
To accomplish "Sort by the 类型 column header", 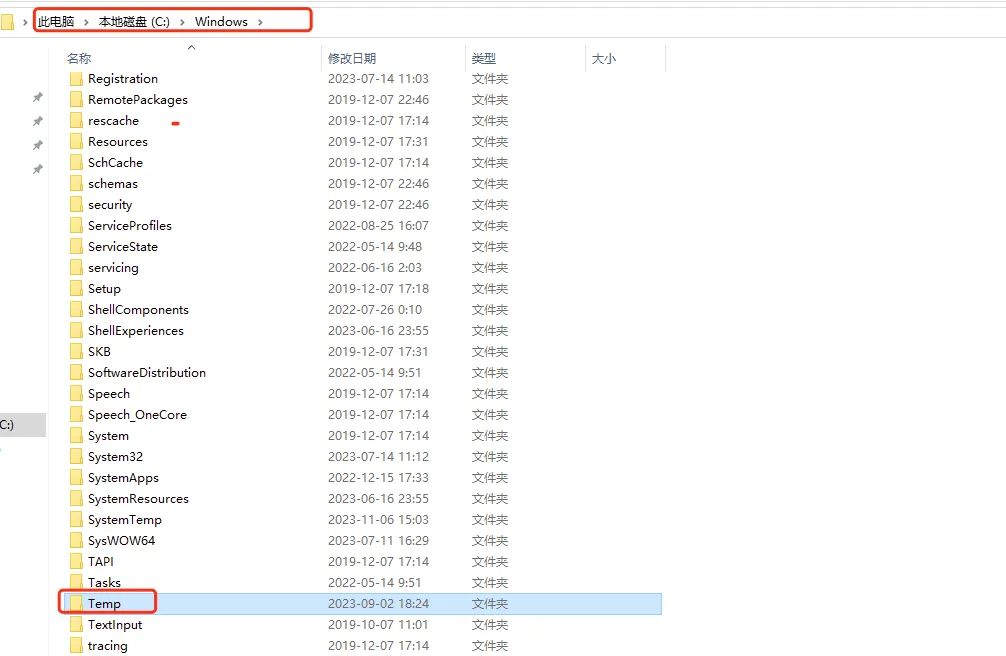I will 484,59.
